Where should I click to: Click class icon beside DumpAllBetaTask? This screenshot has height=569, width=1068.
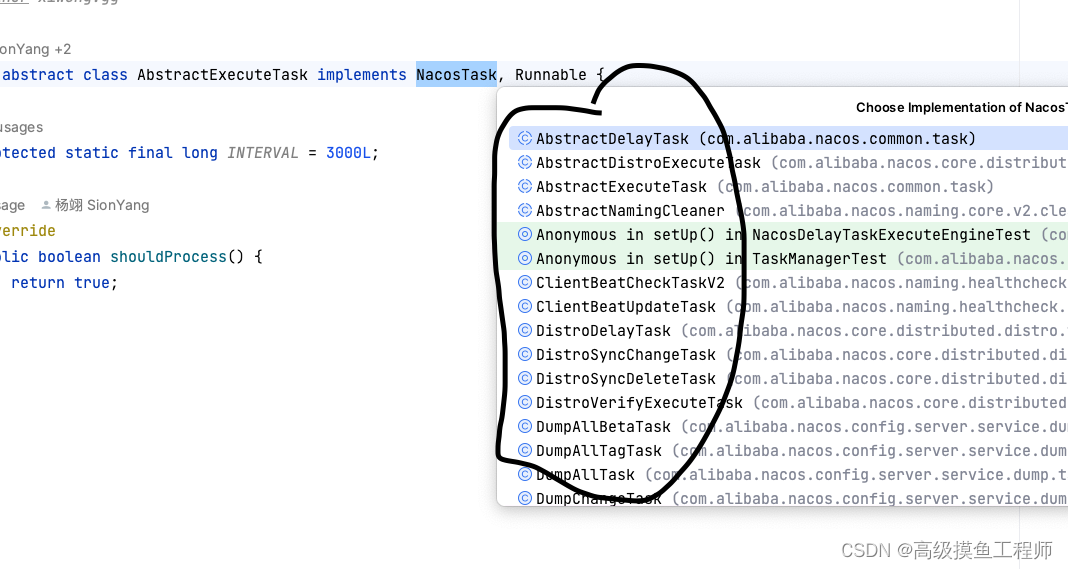(x=524, y=427)
